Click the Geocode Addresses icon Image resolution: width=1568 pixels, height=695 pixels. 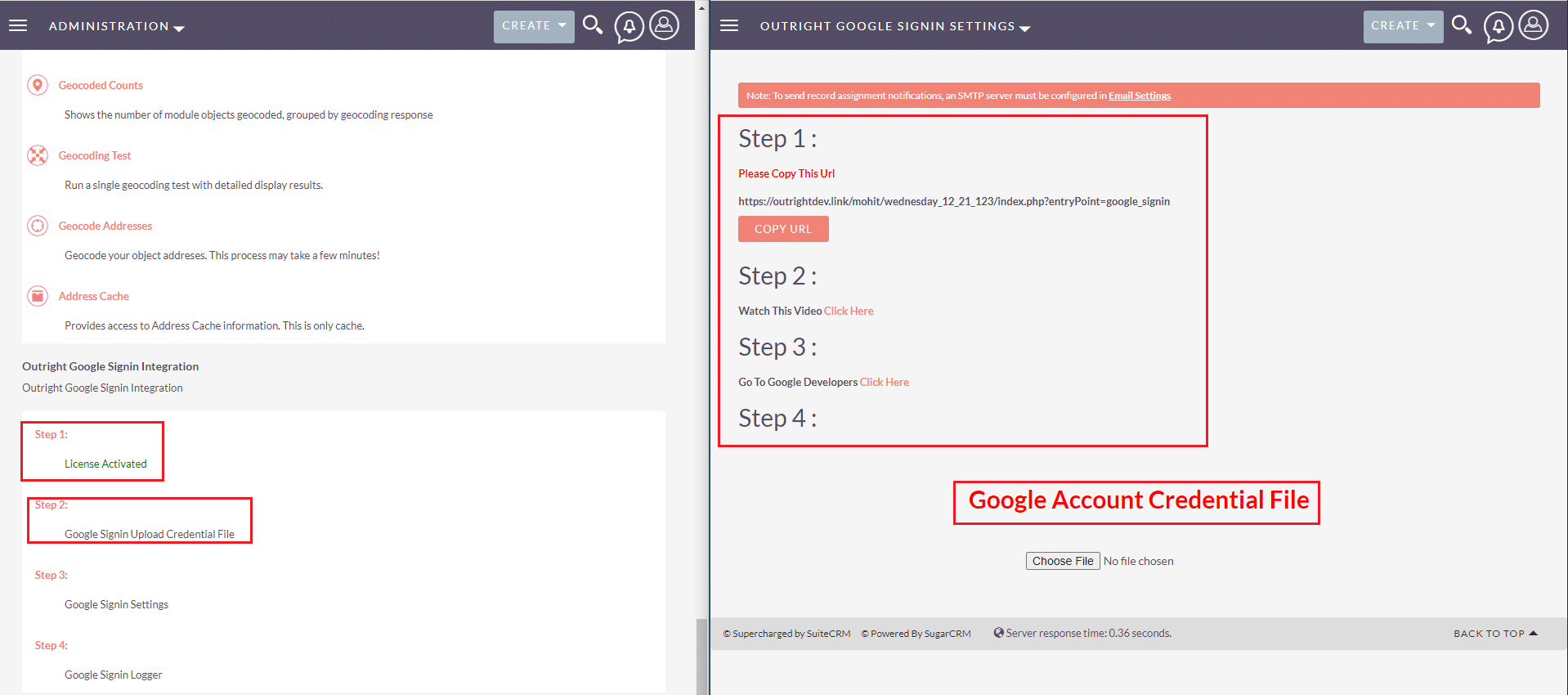38,226
